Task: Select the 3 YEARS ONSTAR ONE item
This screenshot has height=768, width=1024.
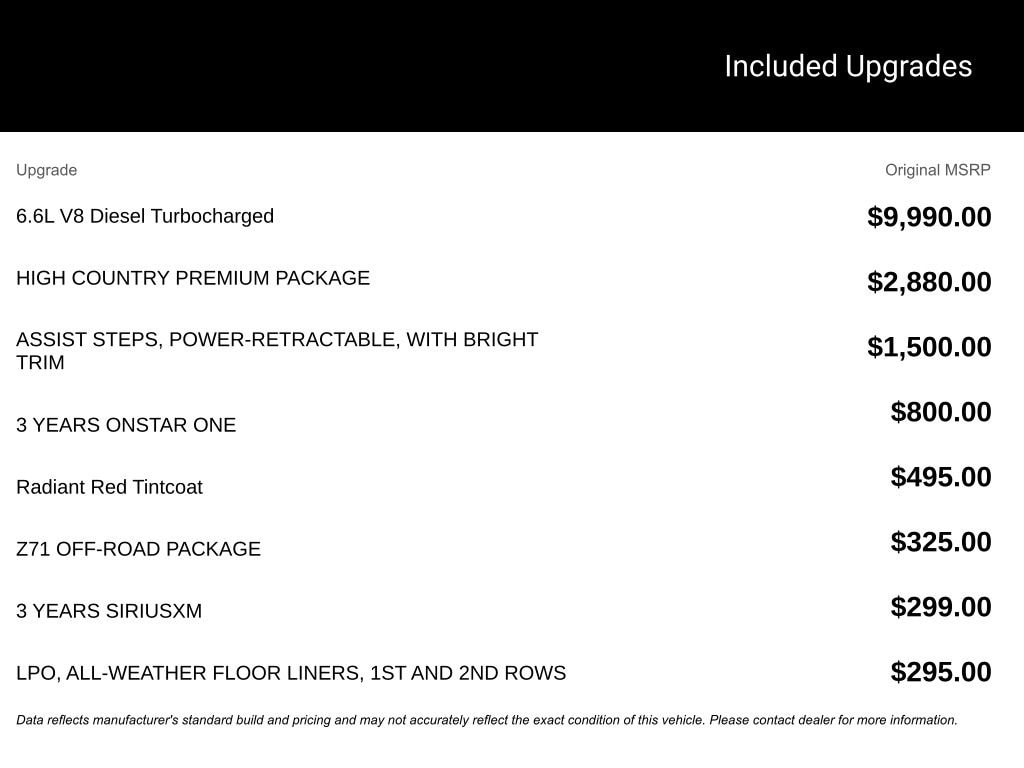Action: coord(126,425)
